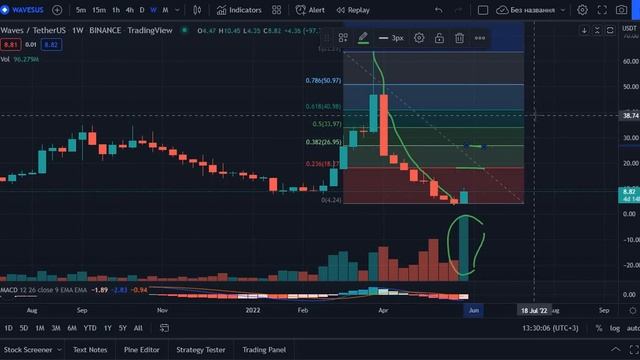Open the WAVESUS symbol search
The image size is (640, 360).
pos(27,10)
